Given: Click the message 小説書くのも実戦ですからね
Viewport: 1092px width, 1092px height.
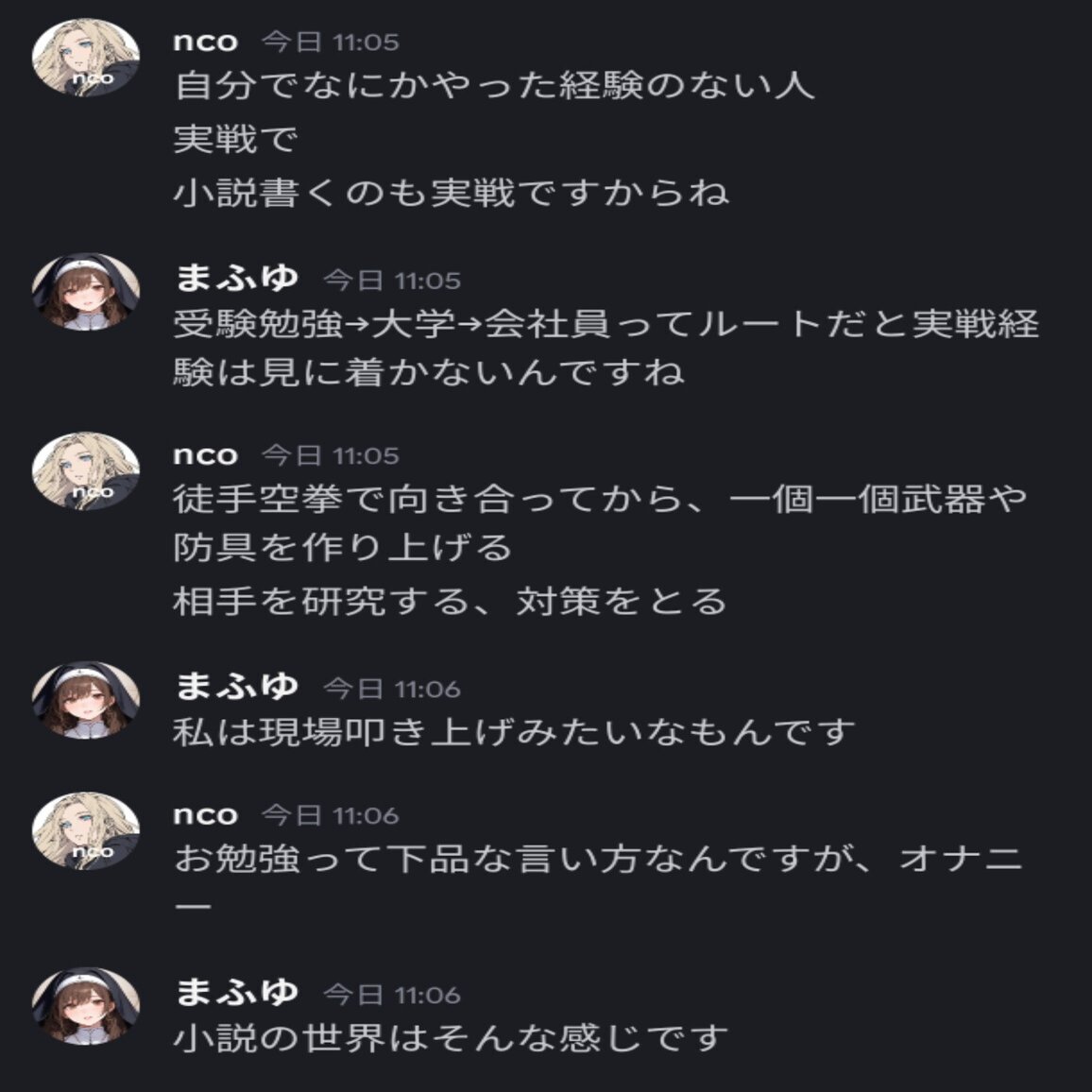Looking at the screenshot, I should point(452,193).
